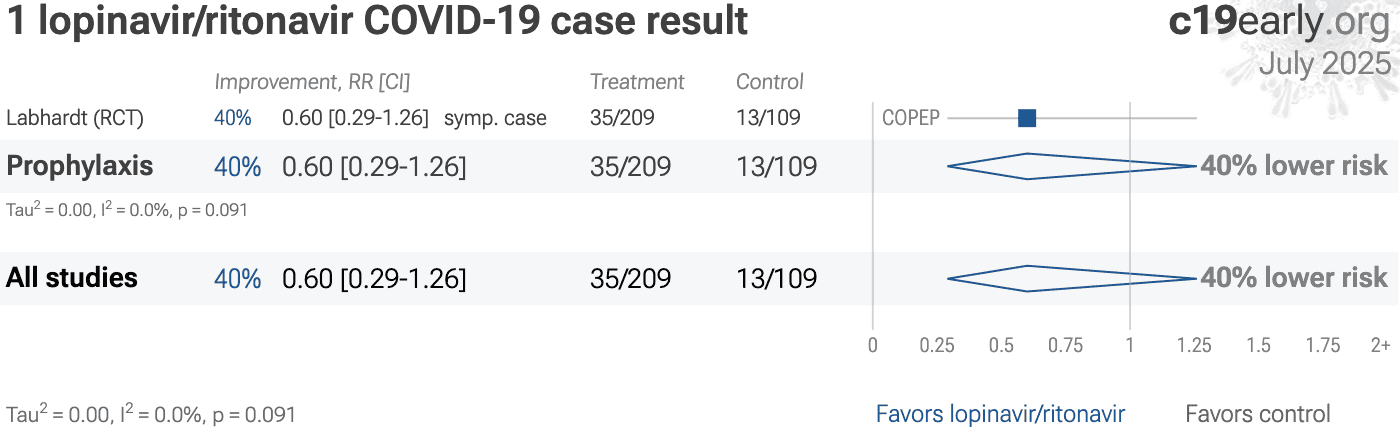The height and width of the screenshot is (429, 1400).
Task: Click the All studies row heading
Action: coord(72,277)
